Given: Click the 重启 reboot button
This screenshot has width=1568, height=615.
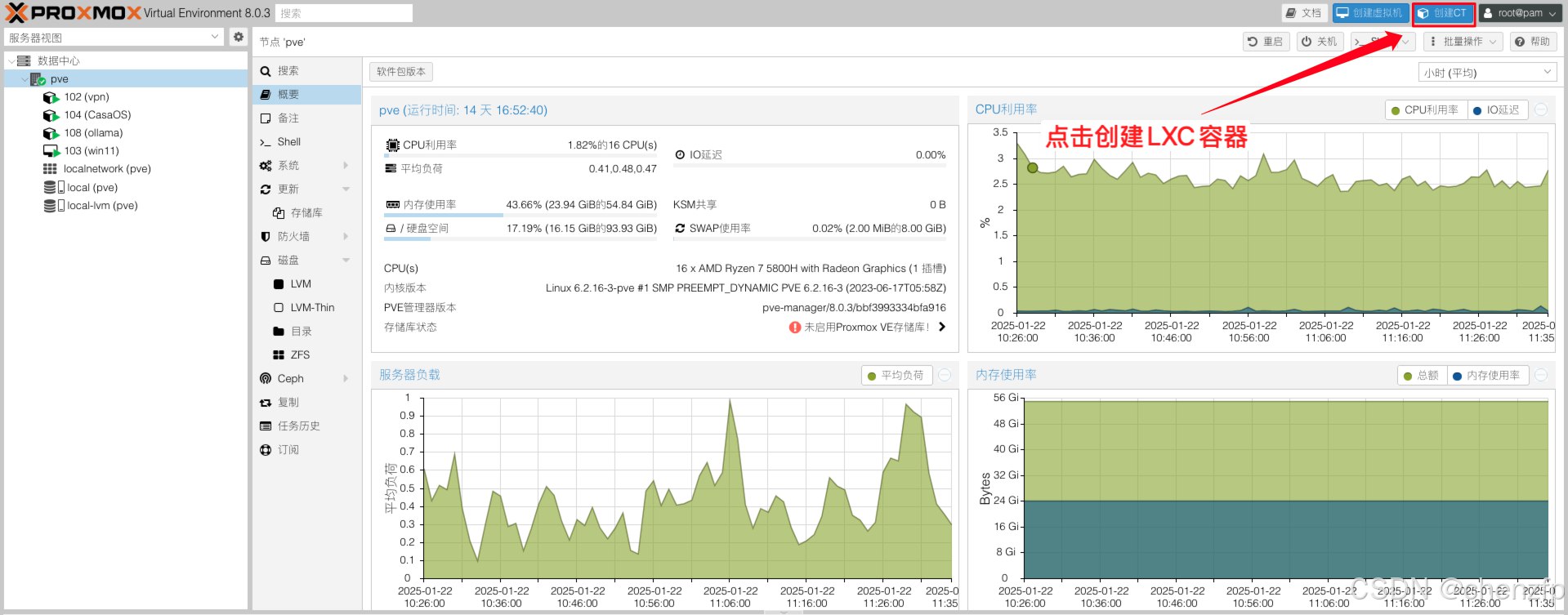Looking at the screenshot, I should pos(1265,42).
